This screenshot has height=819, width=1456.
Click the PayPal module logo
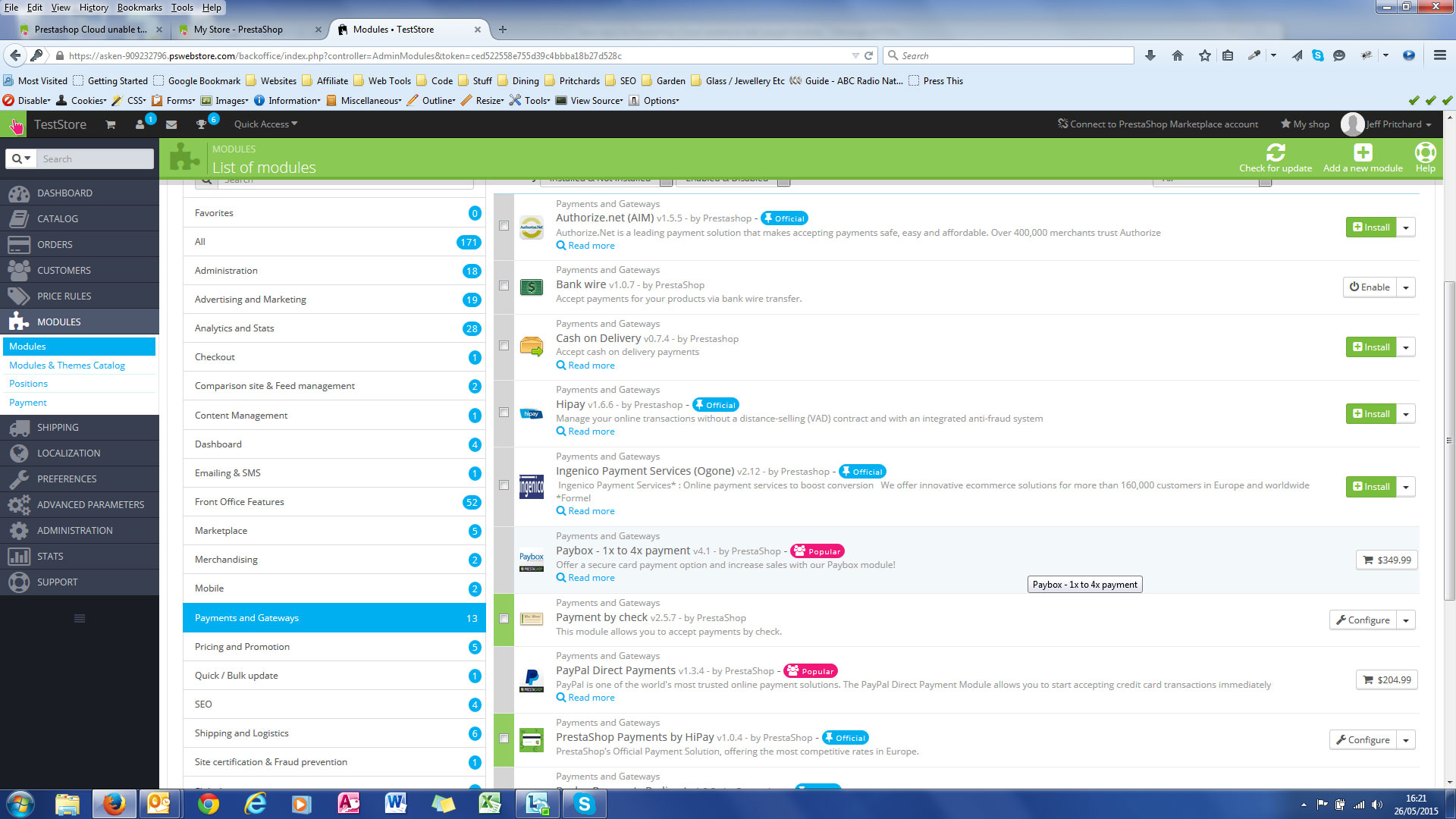coord(532,680)
